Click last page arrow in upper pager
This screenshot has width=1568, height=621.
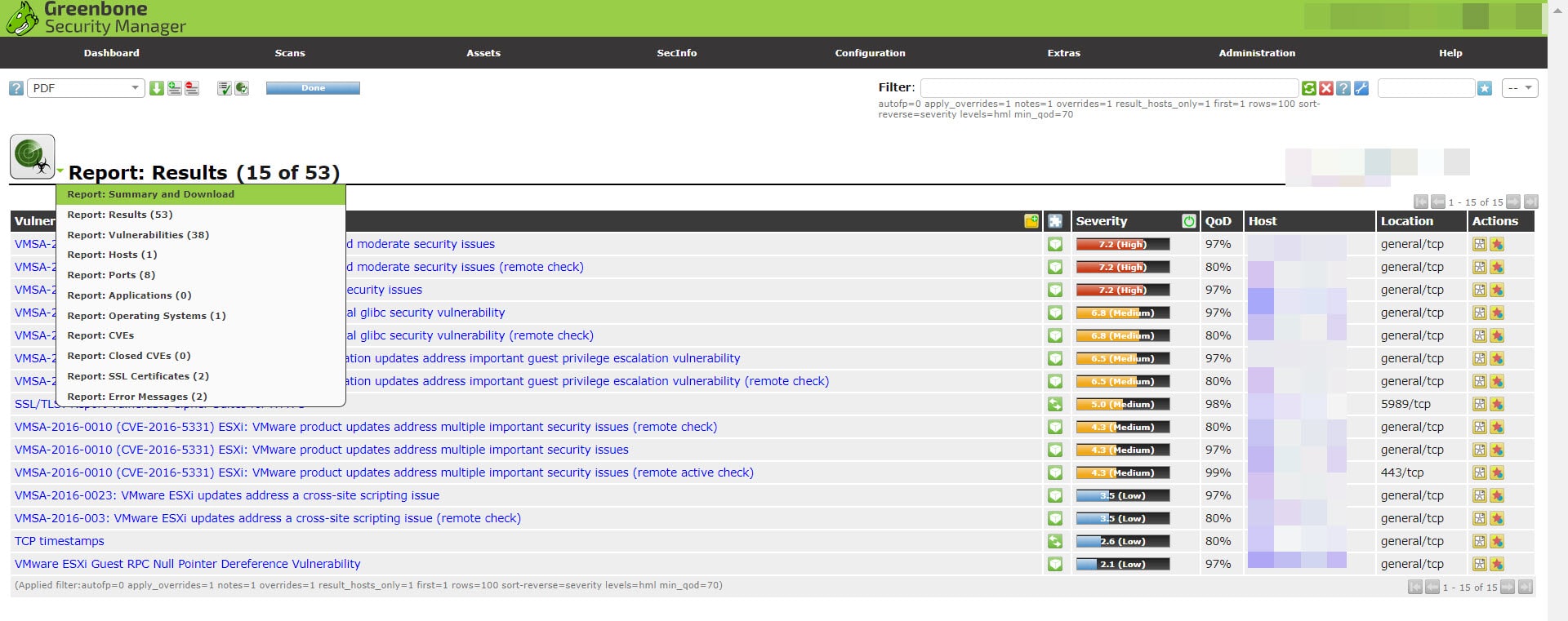pyautogui.click(x=1530, y=202)
